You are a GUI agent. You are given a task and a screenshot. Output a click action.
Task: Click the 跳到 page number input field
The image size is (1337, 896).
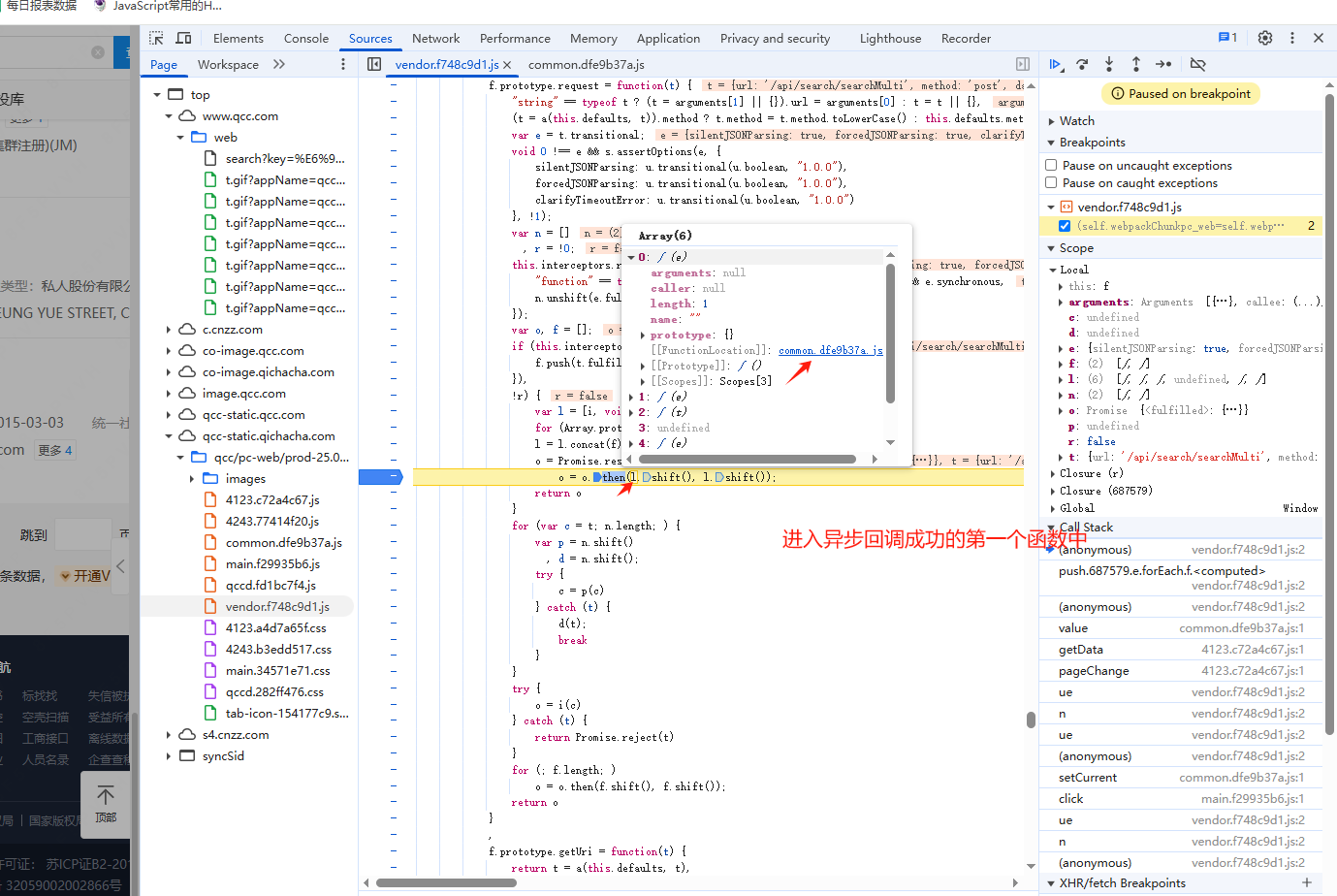tap(83, 534)
